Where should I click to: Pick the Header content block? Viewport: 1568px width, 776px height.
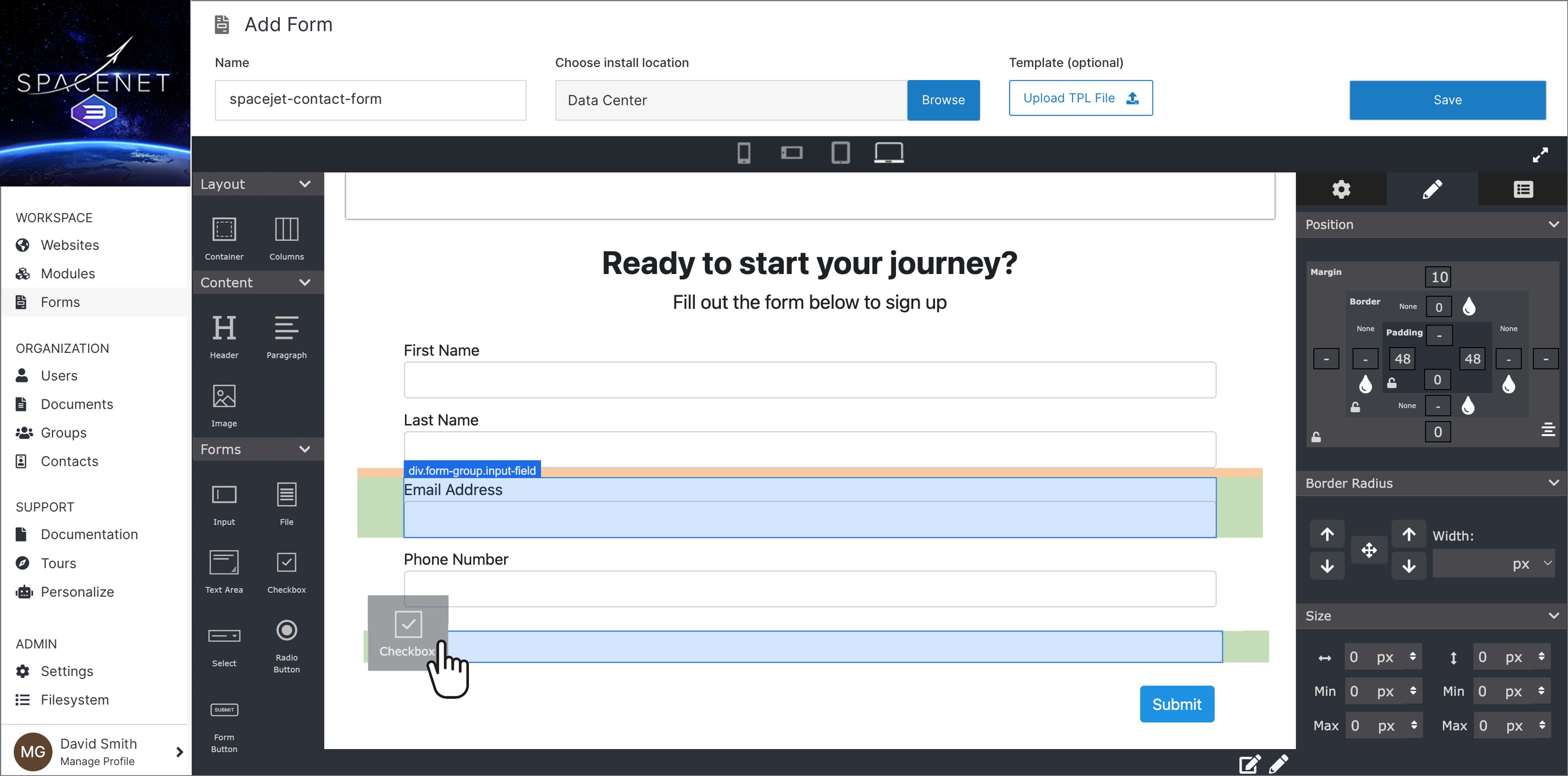pyautogui.click(x=224, y=337)
